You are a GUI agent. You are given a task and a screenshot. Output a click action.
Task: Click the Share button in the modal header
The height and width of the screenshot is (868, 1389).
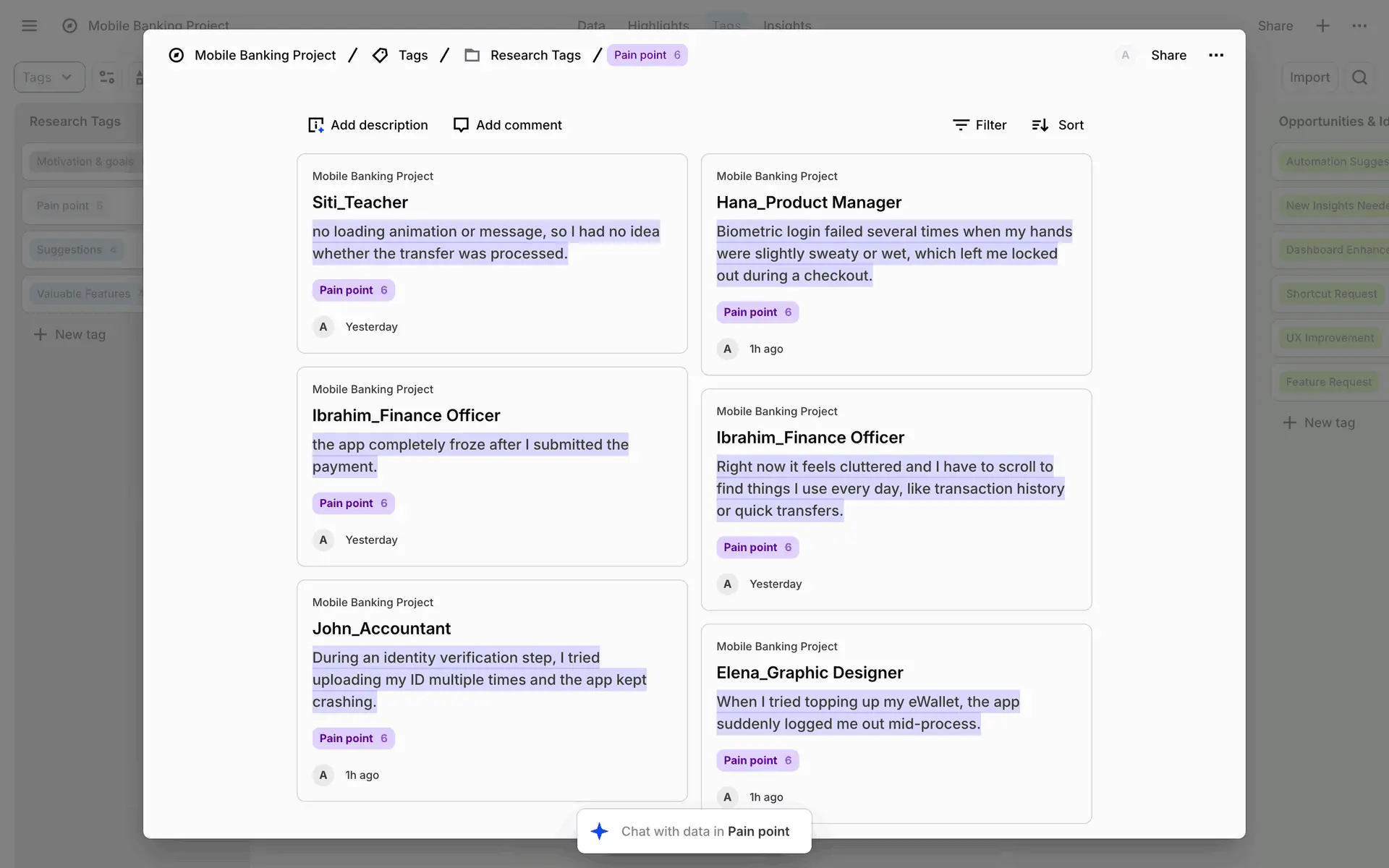(x=1168, y=55)
